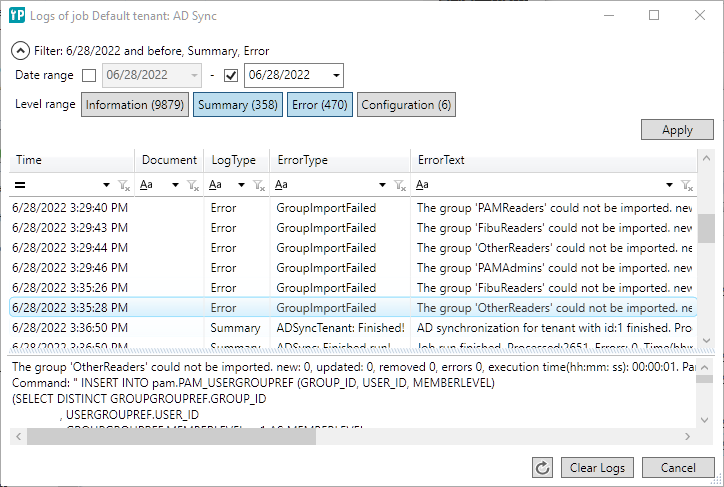This screenshot has height=487, width=724.
Task: Click the refresh logs icon button
Action: pyautogui.click(x=543, y=468)
